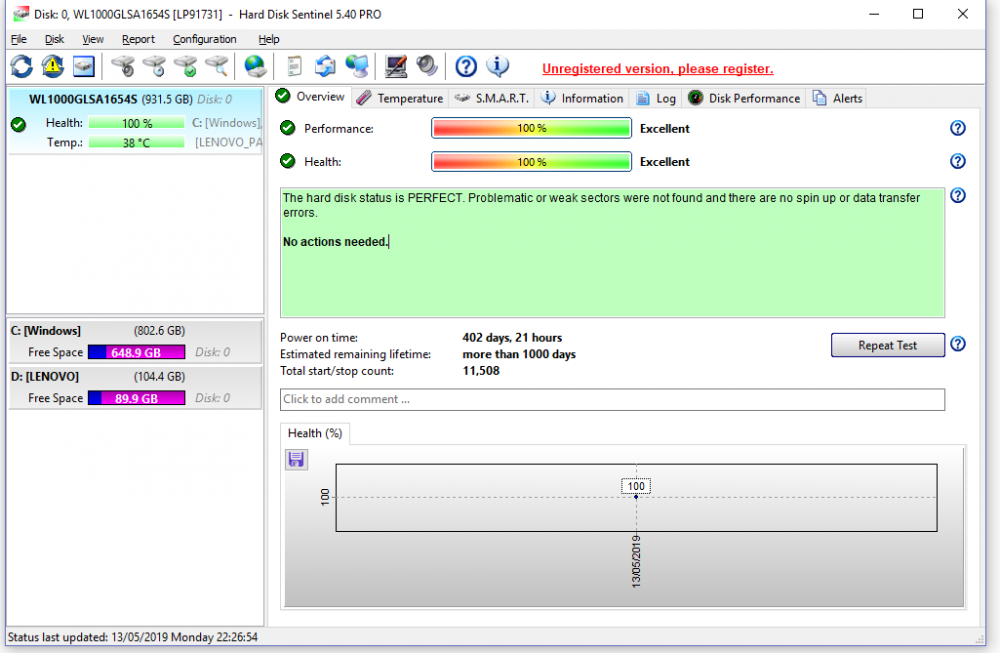The height and width of the screenshot is (653, 1000).
Task: Click the help icon beside Performance row
Action: [958, 128]
